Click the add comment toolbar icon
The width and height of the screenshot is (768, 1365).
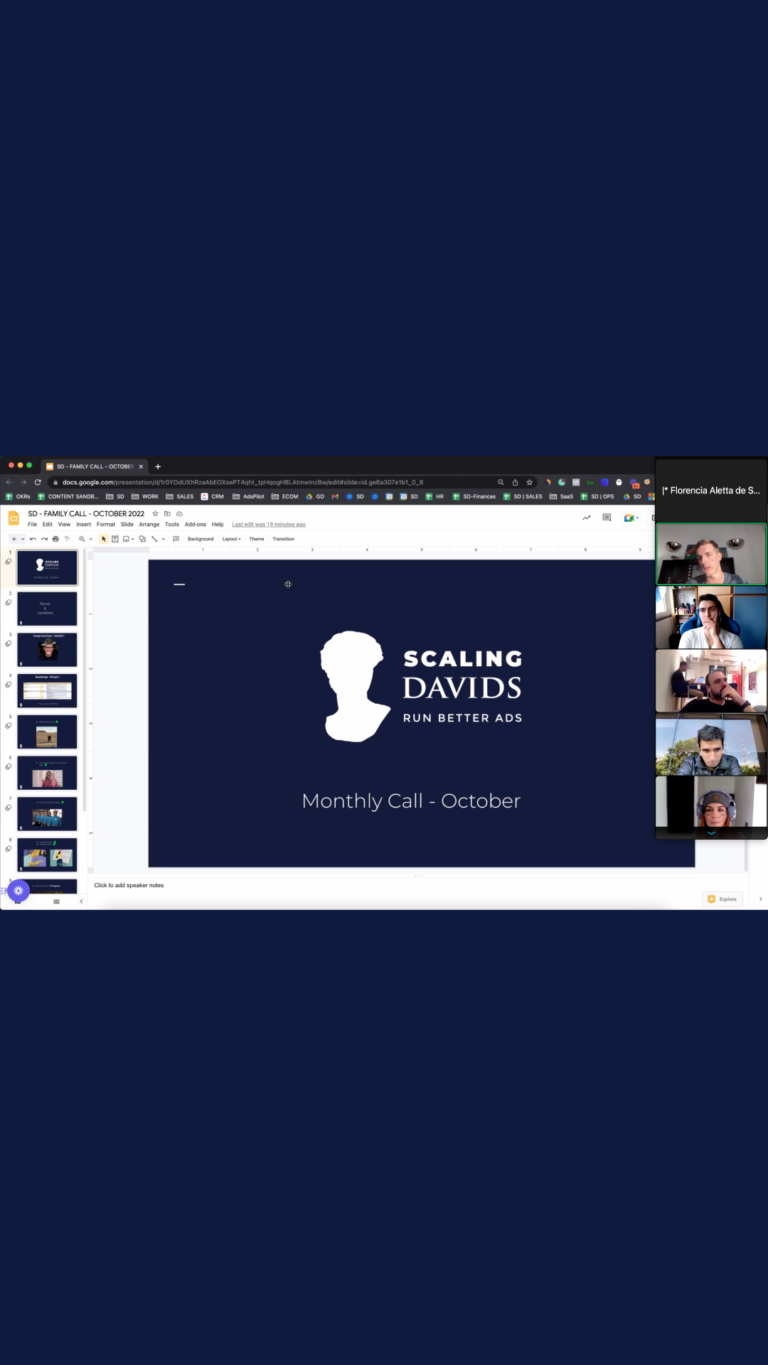click(176, 539)
